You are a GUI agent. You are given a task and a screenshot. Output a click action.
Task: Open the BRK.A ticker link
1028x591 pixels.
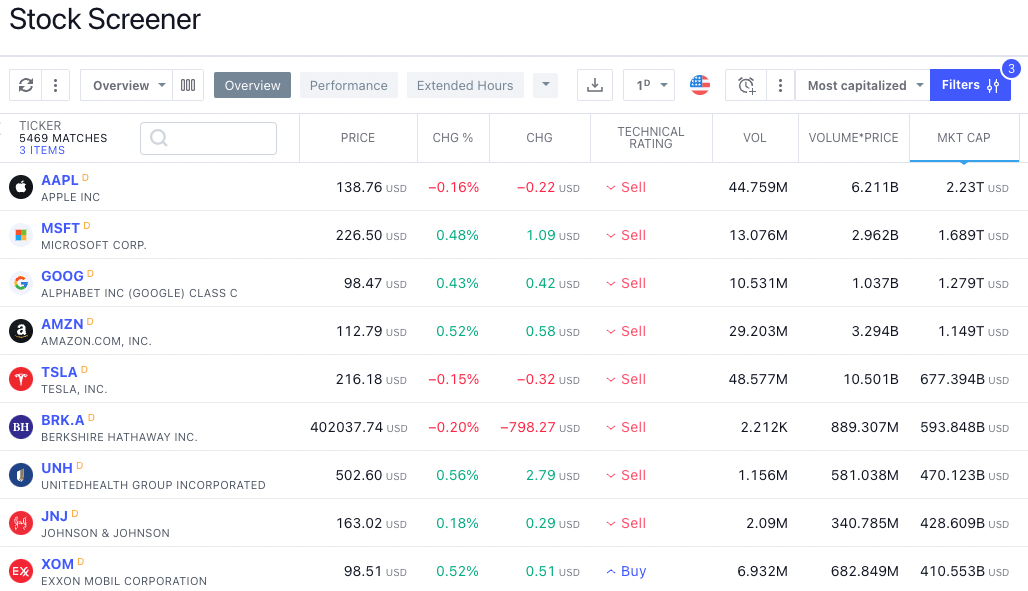pos(63,420)
